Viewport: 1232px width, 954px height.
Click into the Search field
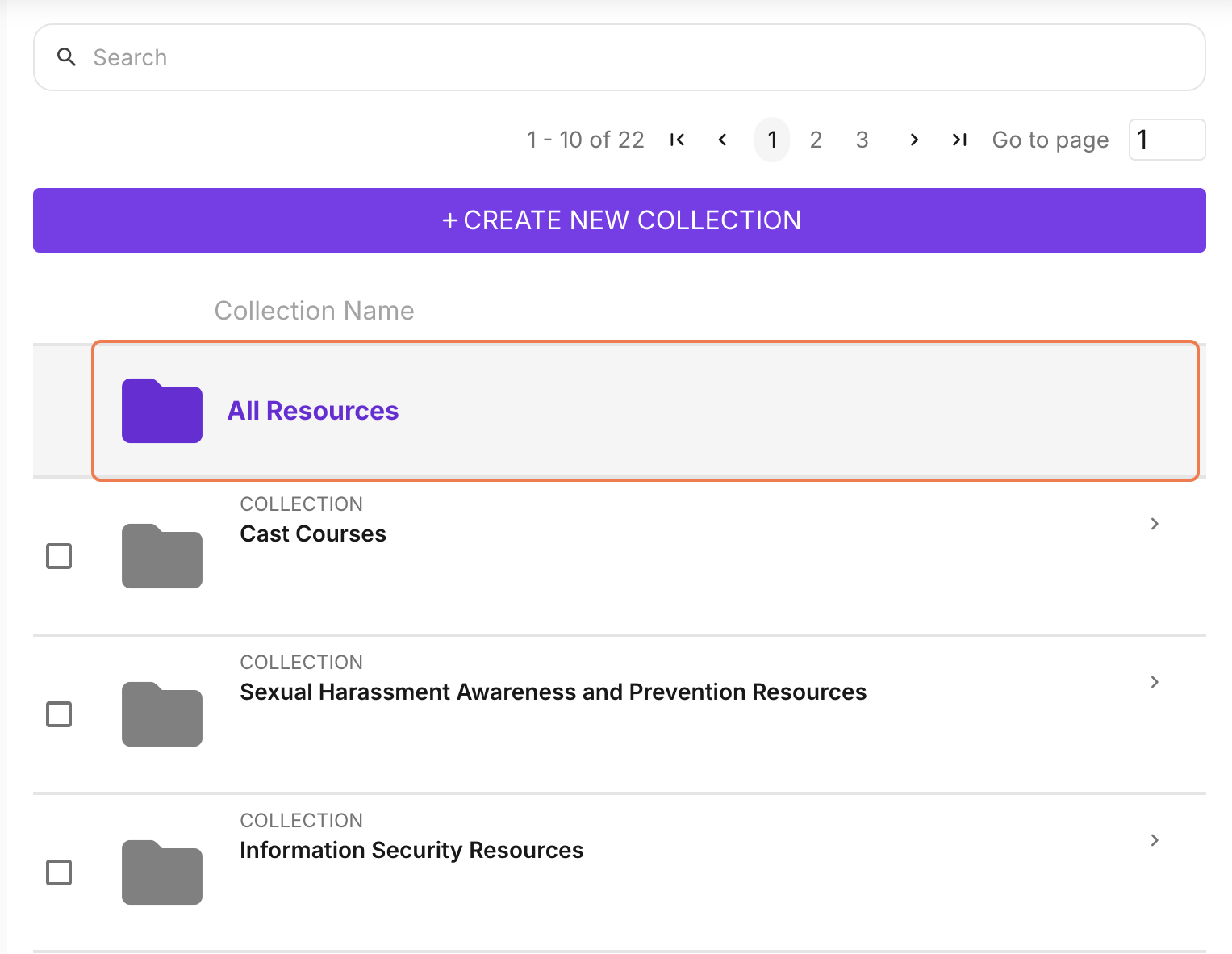pyautogui.click(x=619, y=57)
